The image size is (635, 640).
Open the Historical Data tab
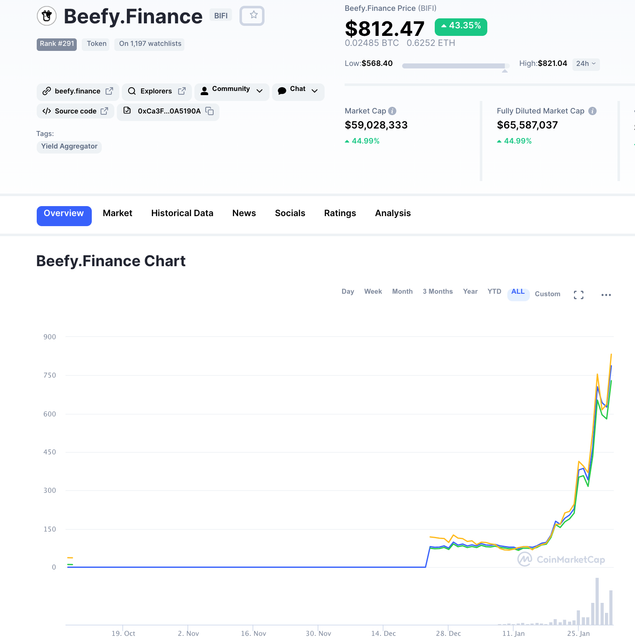(182, 213)
